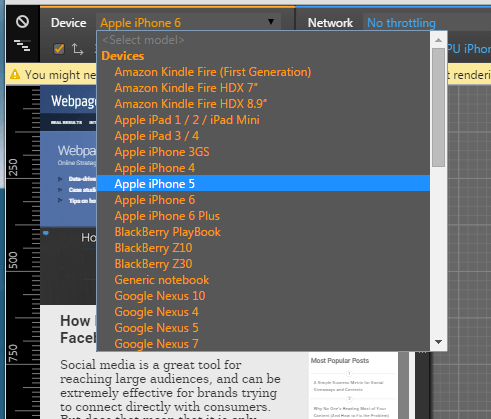Select Apple iPhone 6 in the list

point(263,200)
